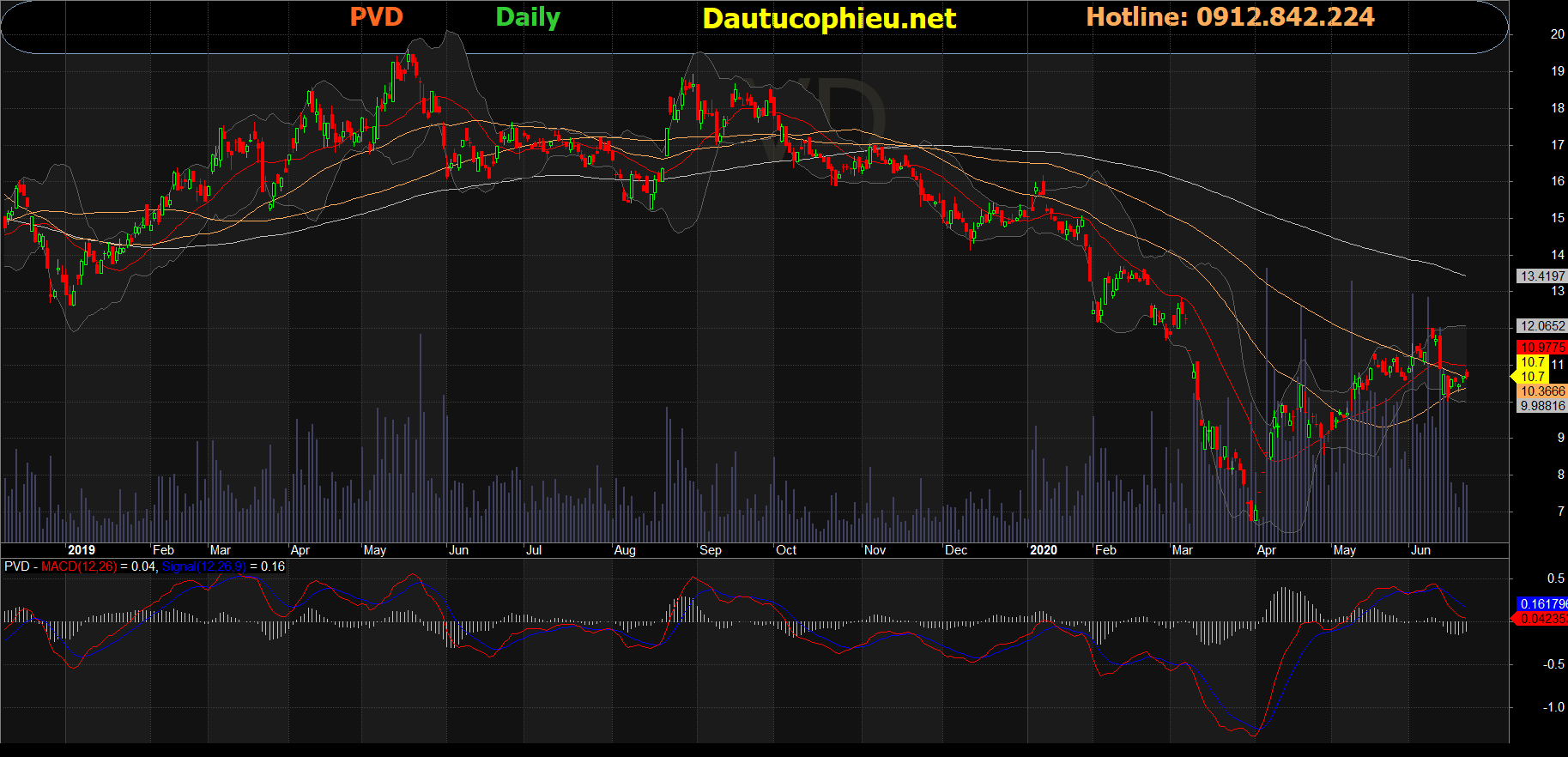Viewport: 1568px width, 757px height.
Task: Click the Aug month label
Action: coord(625,550)
